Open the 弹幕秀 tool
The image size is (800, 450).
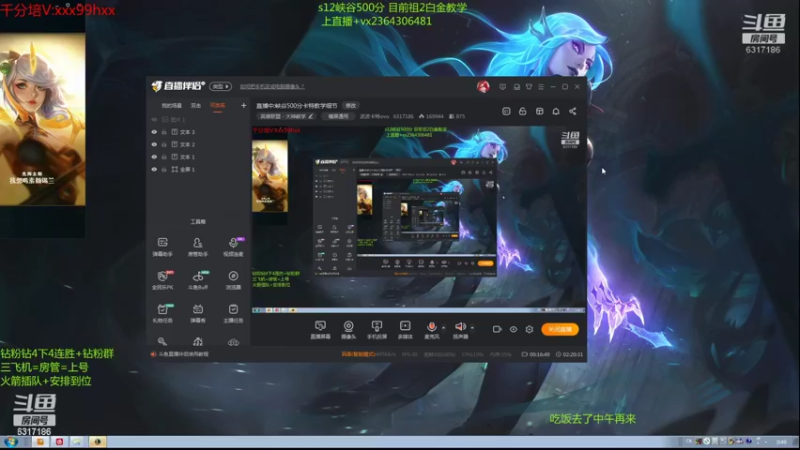click(x=197, y=313)
